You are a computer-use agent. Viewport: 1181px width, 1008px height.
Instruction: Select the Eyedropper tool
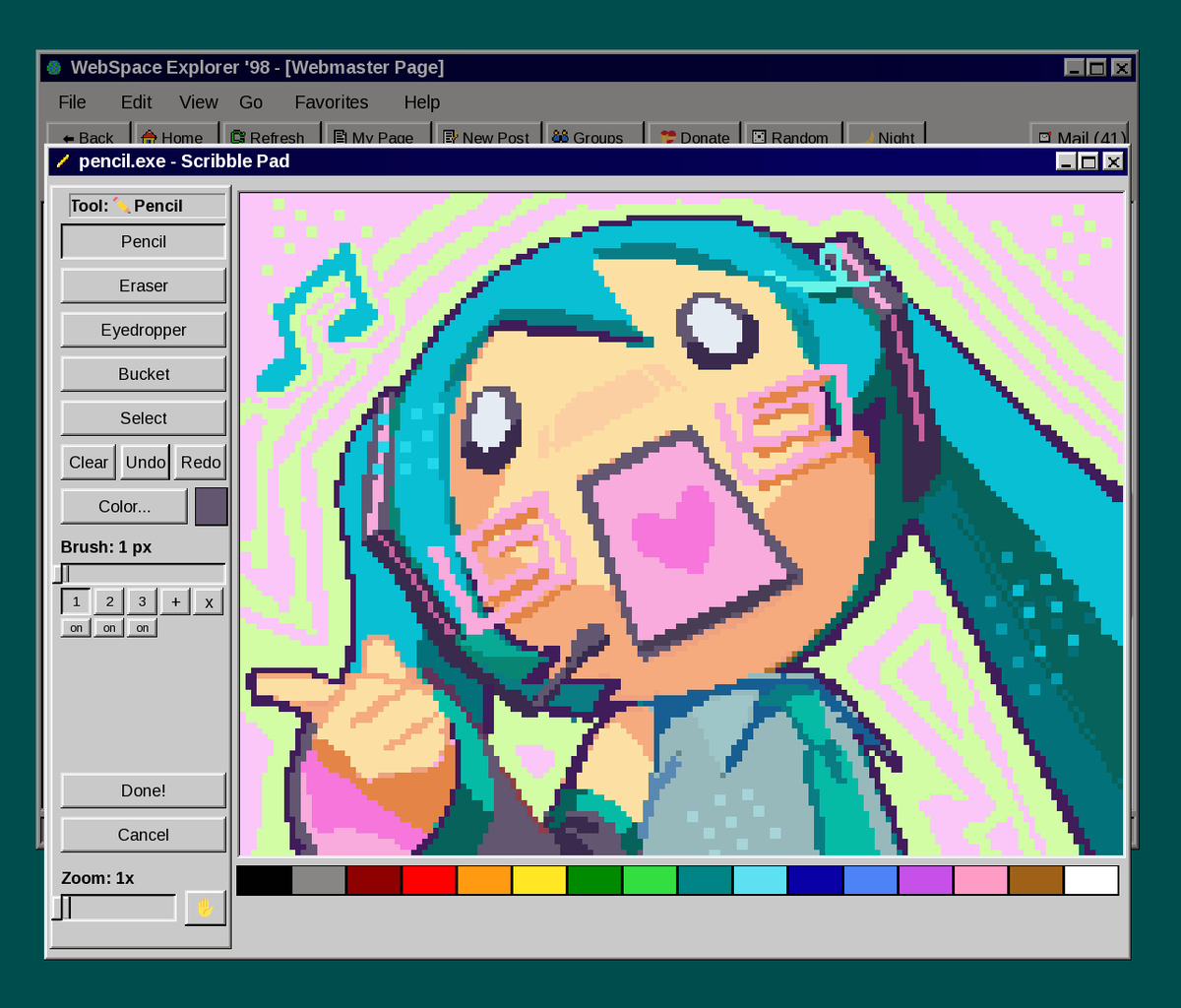click(x=144, y=330)
